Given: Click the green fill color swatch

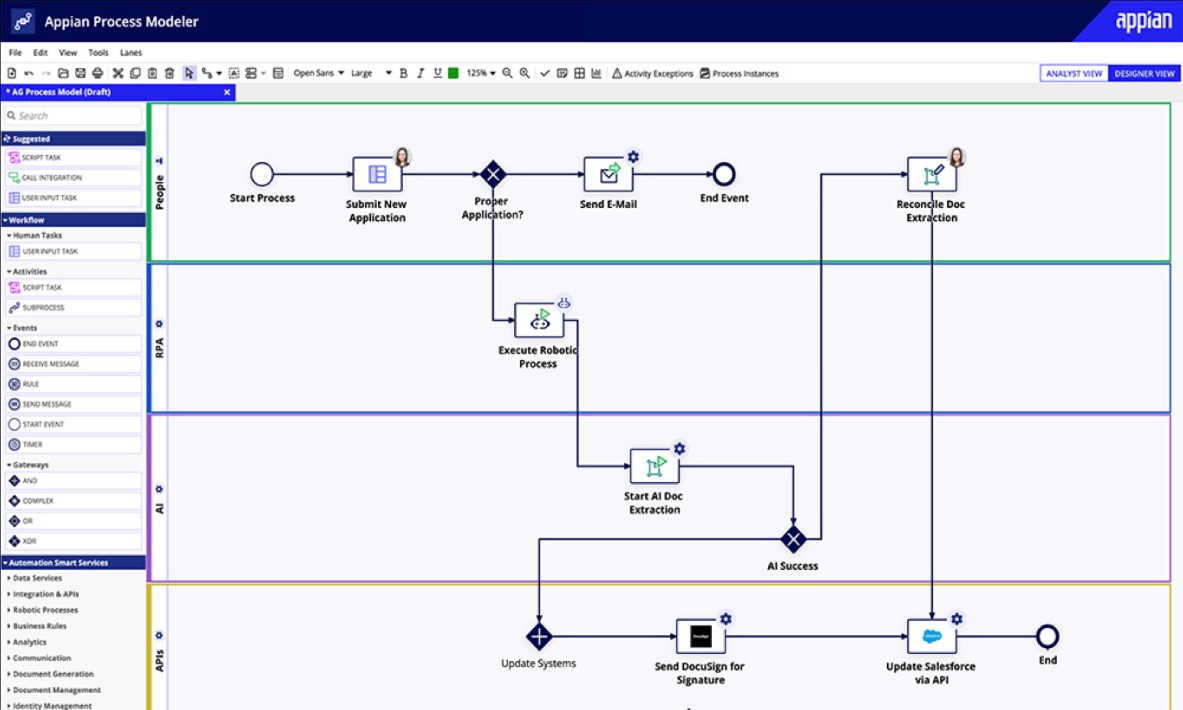Looking at the screenshot, I should [x=453, y=73].
